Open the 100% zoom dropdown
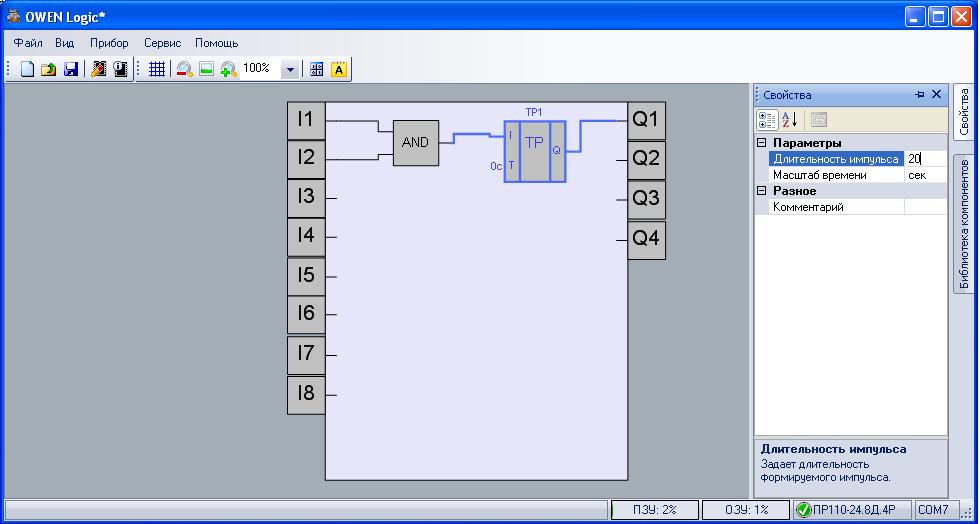Screen dimensions: 980x524 pos(289,69)
